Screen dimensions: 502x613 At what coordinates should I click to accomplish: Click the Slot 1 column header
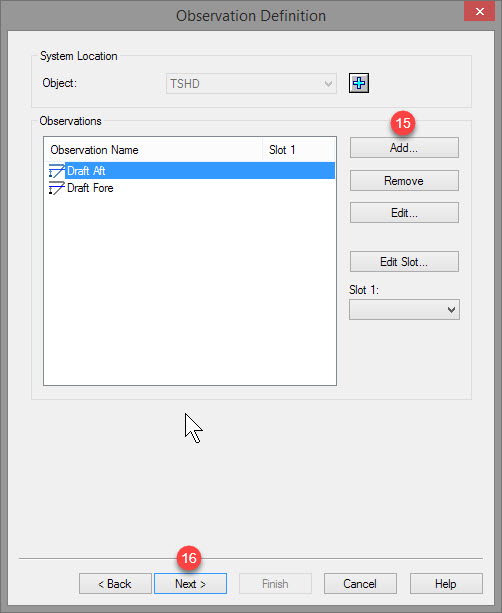click(x=299, y=150)
